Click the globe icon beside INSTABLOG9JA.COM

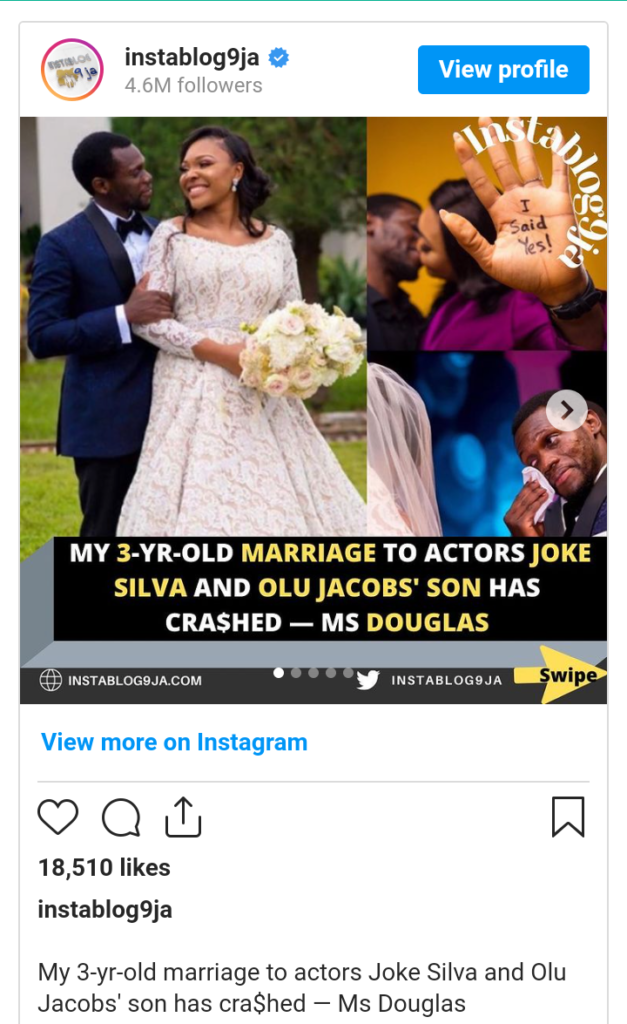(50, 680)
